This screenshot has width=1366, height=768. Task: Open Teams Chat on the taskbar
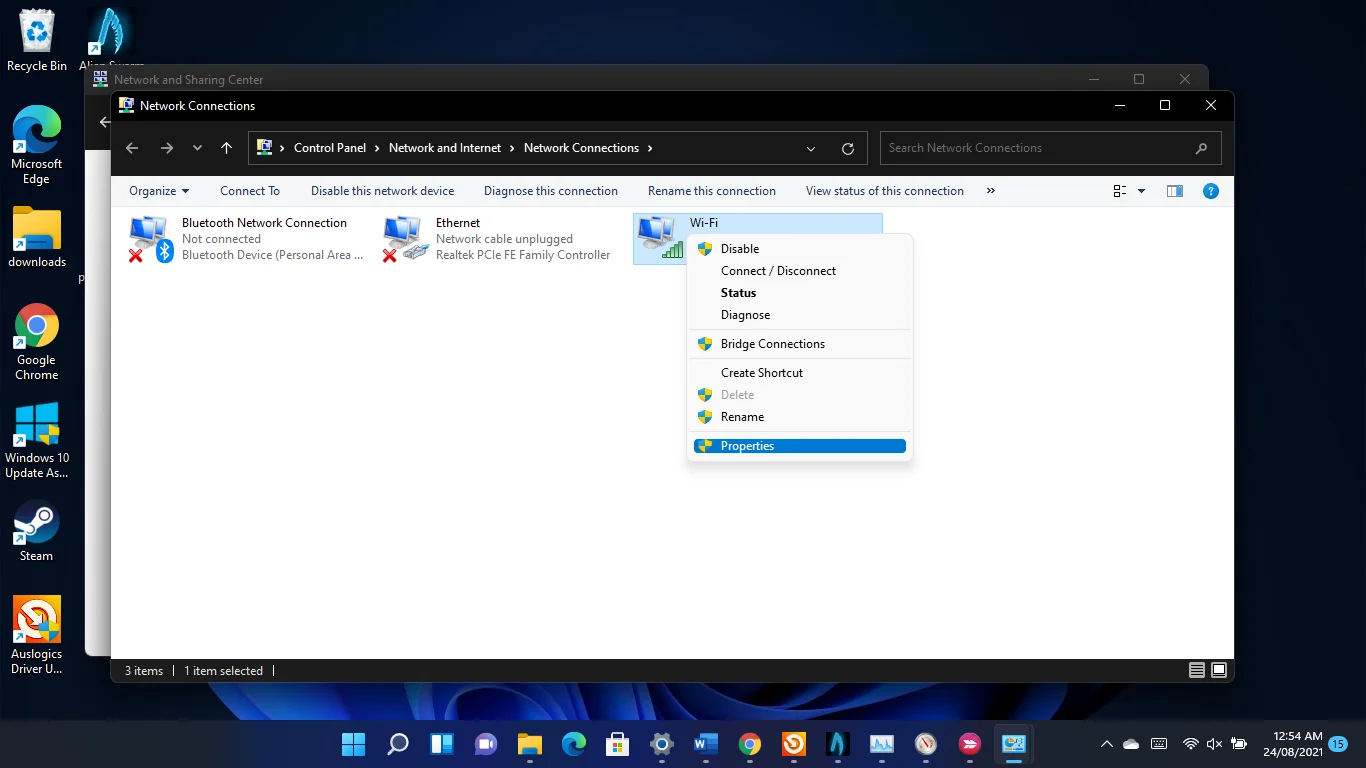click(486, 744)
